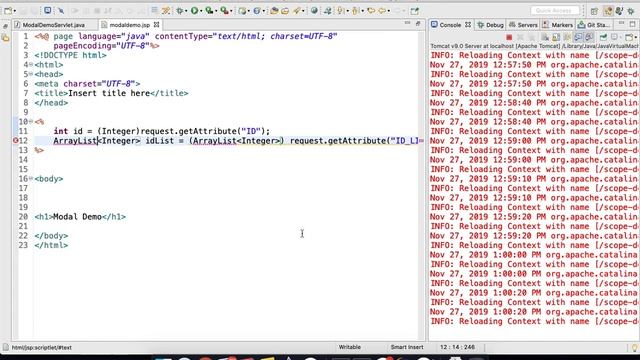Click the New file wizard icon
The image size is (640, 360).
pyautogui.click(x=8, y=11)
